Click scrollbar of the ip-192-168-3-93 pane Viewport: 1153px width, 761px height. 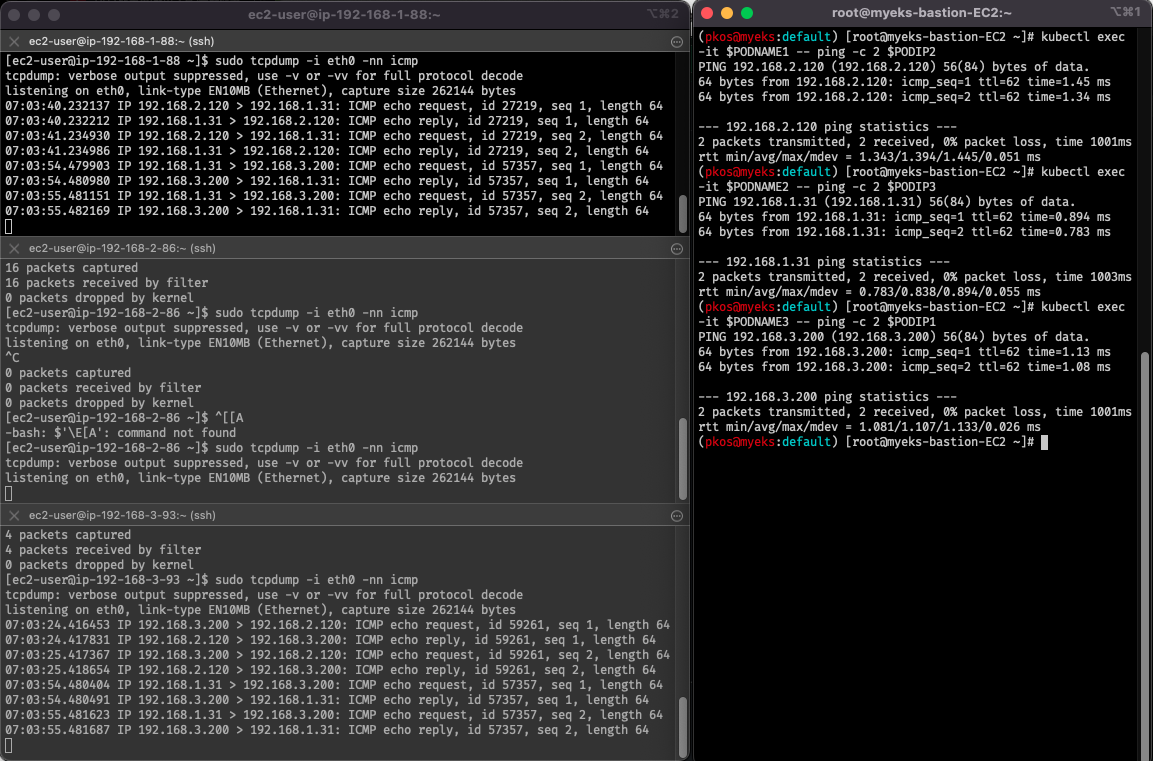pyautogui.click(x=683, y=727)
